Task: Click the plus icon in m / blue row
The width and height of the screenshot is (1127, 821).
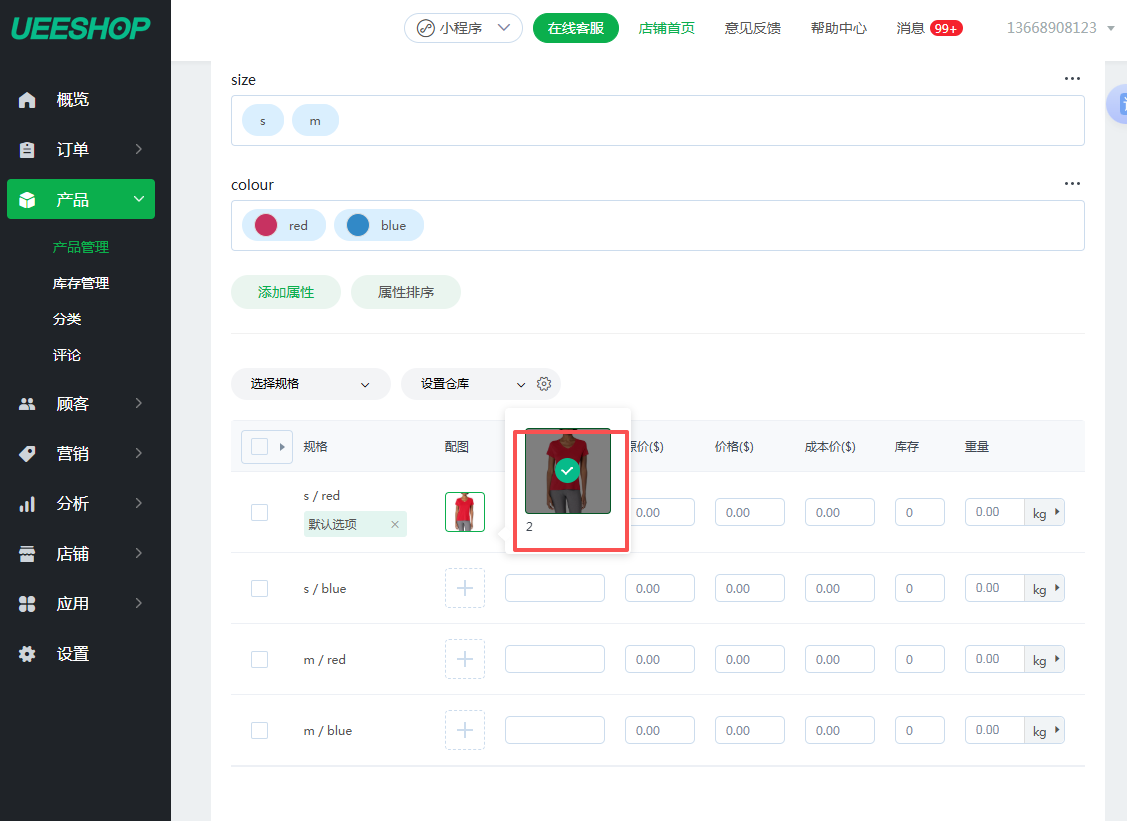Action: point(464,730)
